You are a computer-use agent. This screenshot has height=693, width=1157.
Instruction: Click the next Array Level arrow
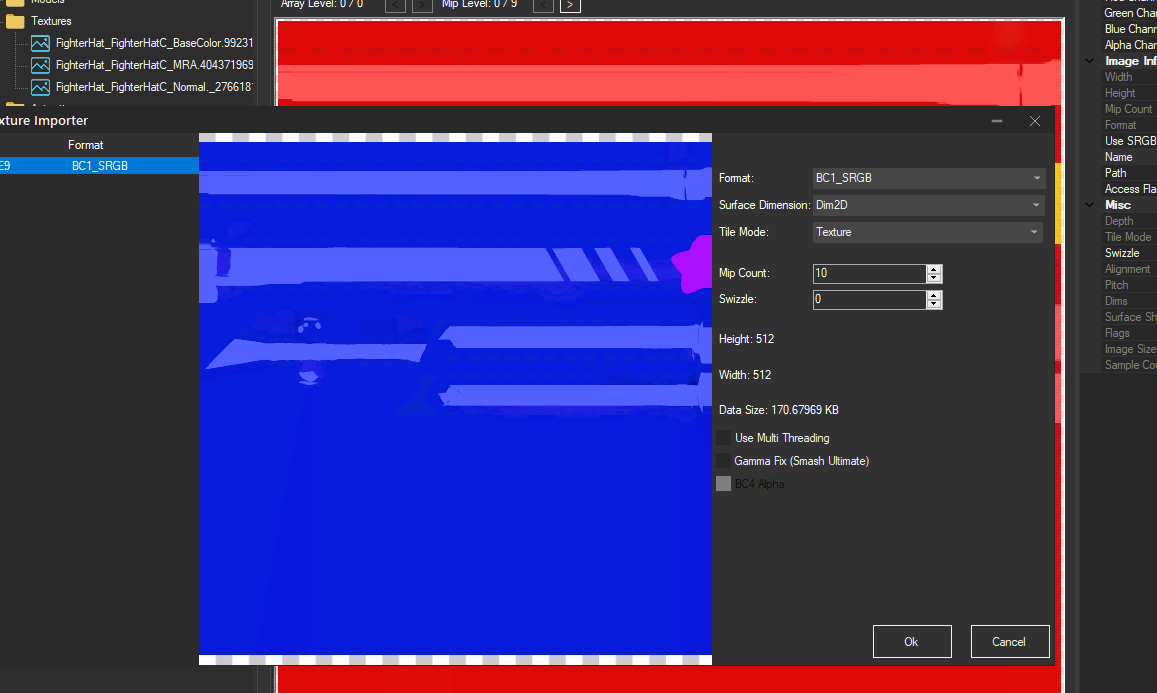coord(421,5)
